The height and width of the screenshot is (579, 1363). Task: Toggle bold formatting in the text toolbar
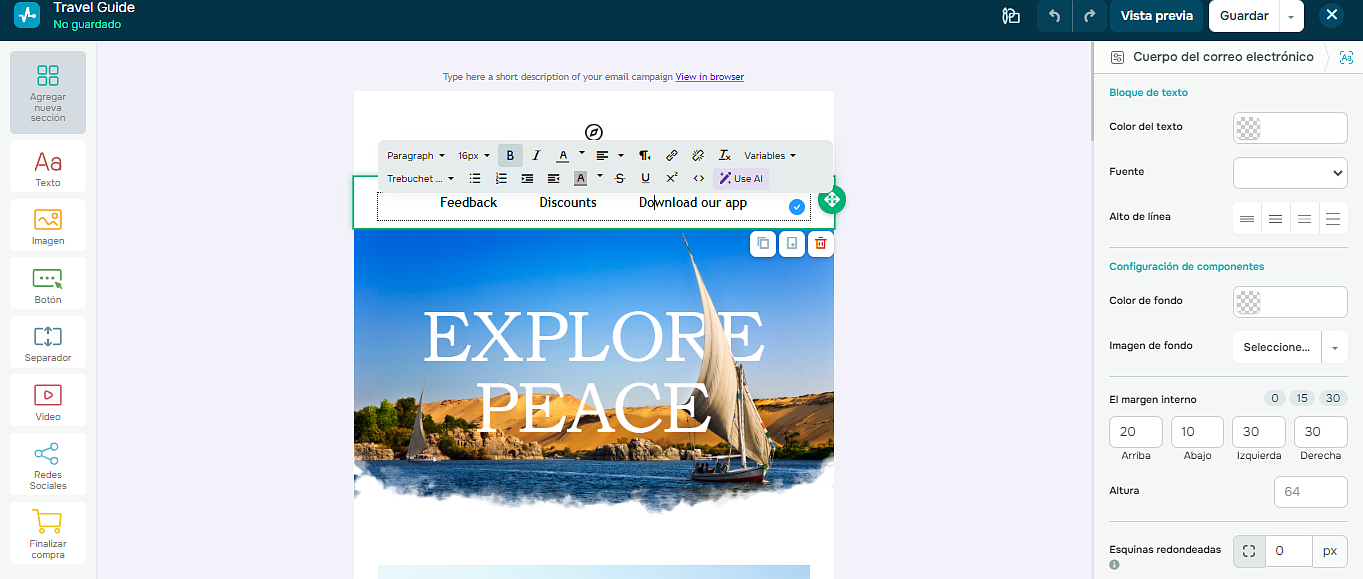click(x=510, y=155)
